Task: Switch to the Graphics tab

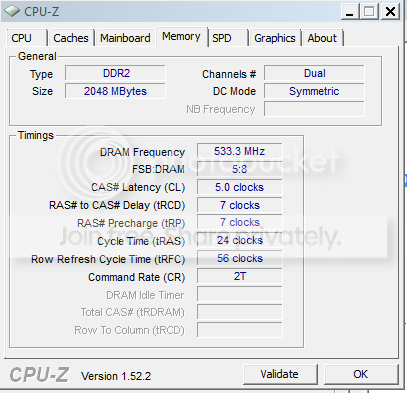Action: click(x=275, y=38)
